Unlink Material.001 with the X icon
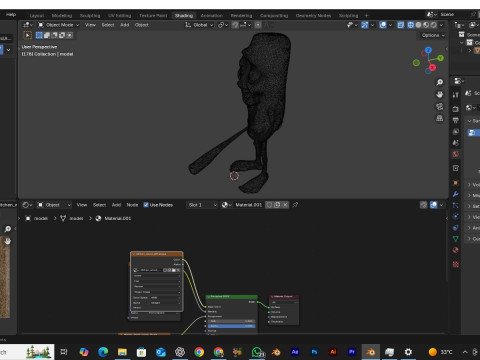The image size is (480, 360). pyautogui.click(x=285, y=205)
